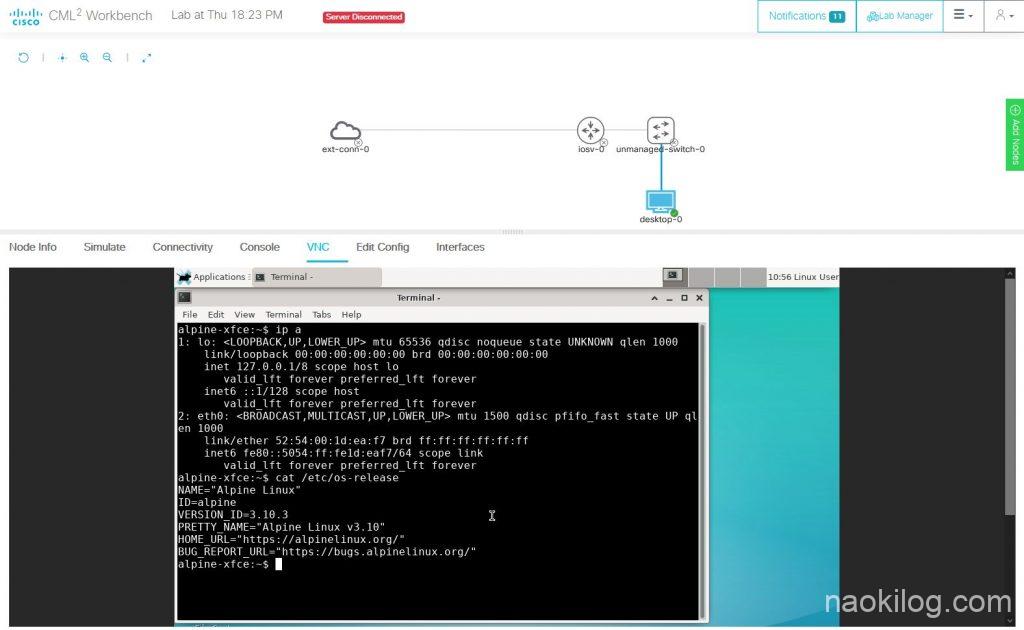Click the panel resize handle above tabs

coord(512,232)
